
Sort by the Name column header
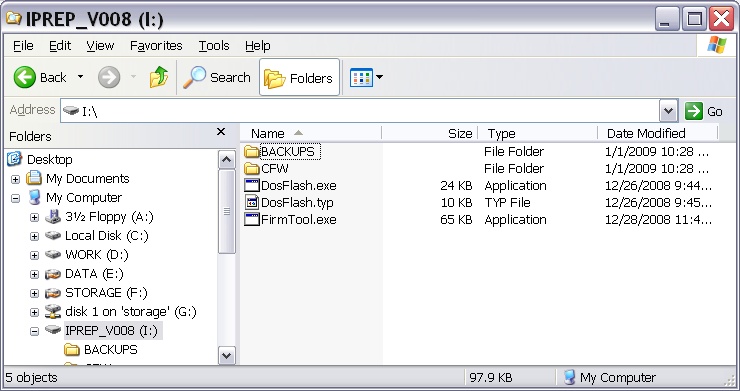[311, 134]
